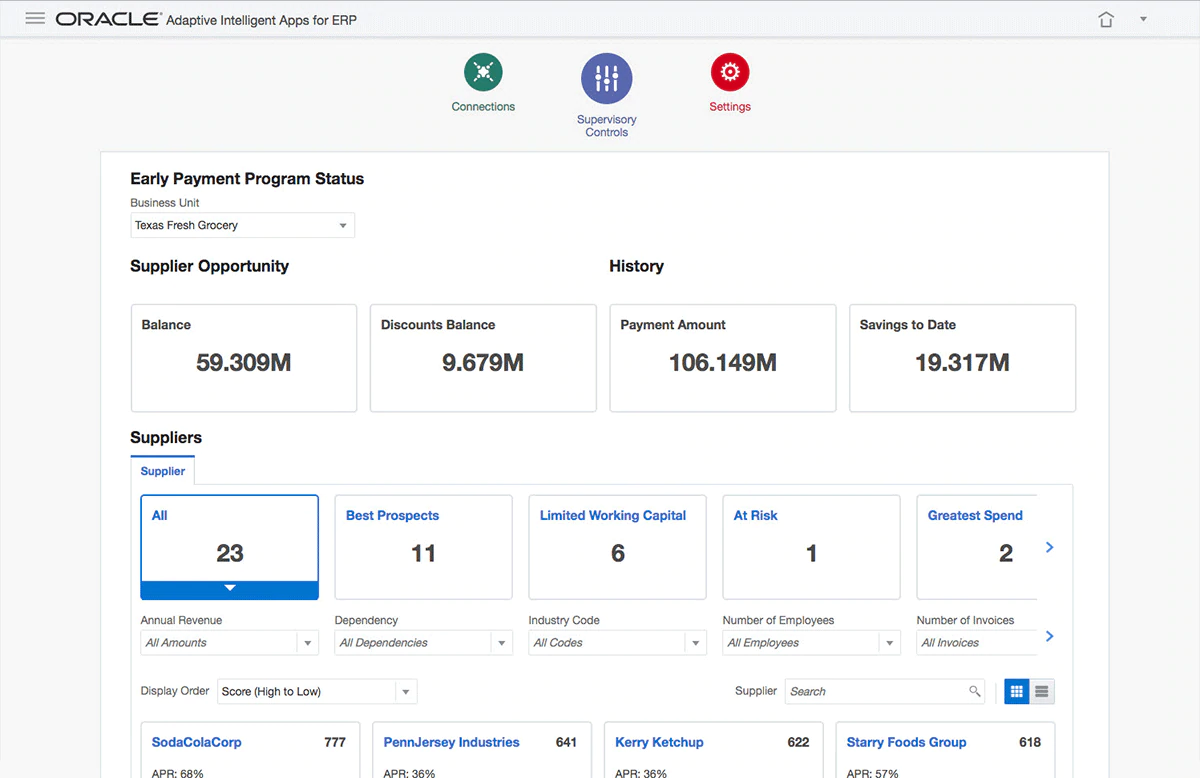
Task: Open Display Order dropdown
Action: point(405,692)
